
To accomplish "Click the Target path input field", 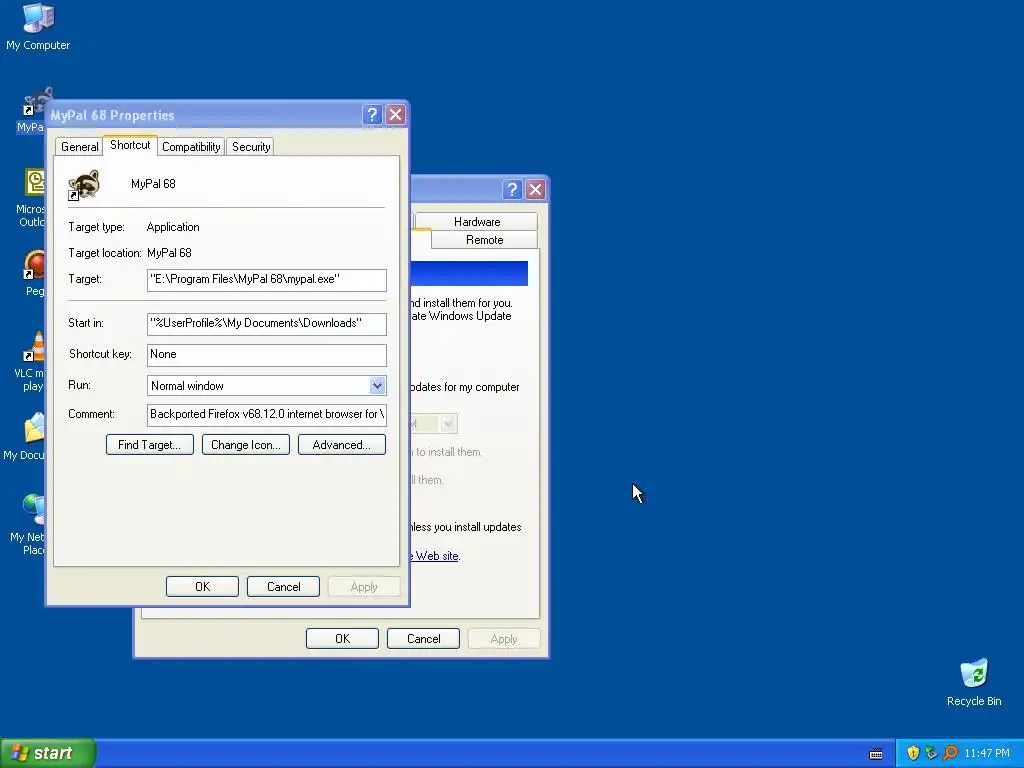I will pos(266,280).
